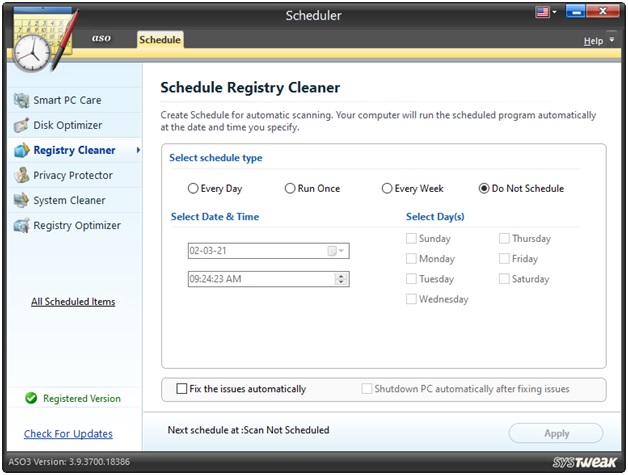Image resolution: width=628 pixels, height=475 pixels.
Task: Click the Systweak logo
Action: [584, 462]
